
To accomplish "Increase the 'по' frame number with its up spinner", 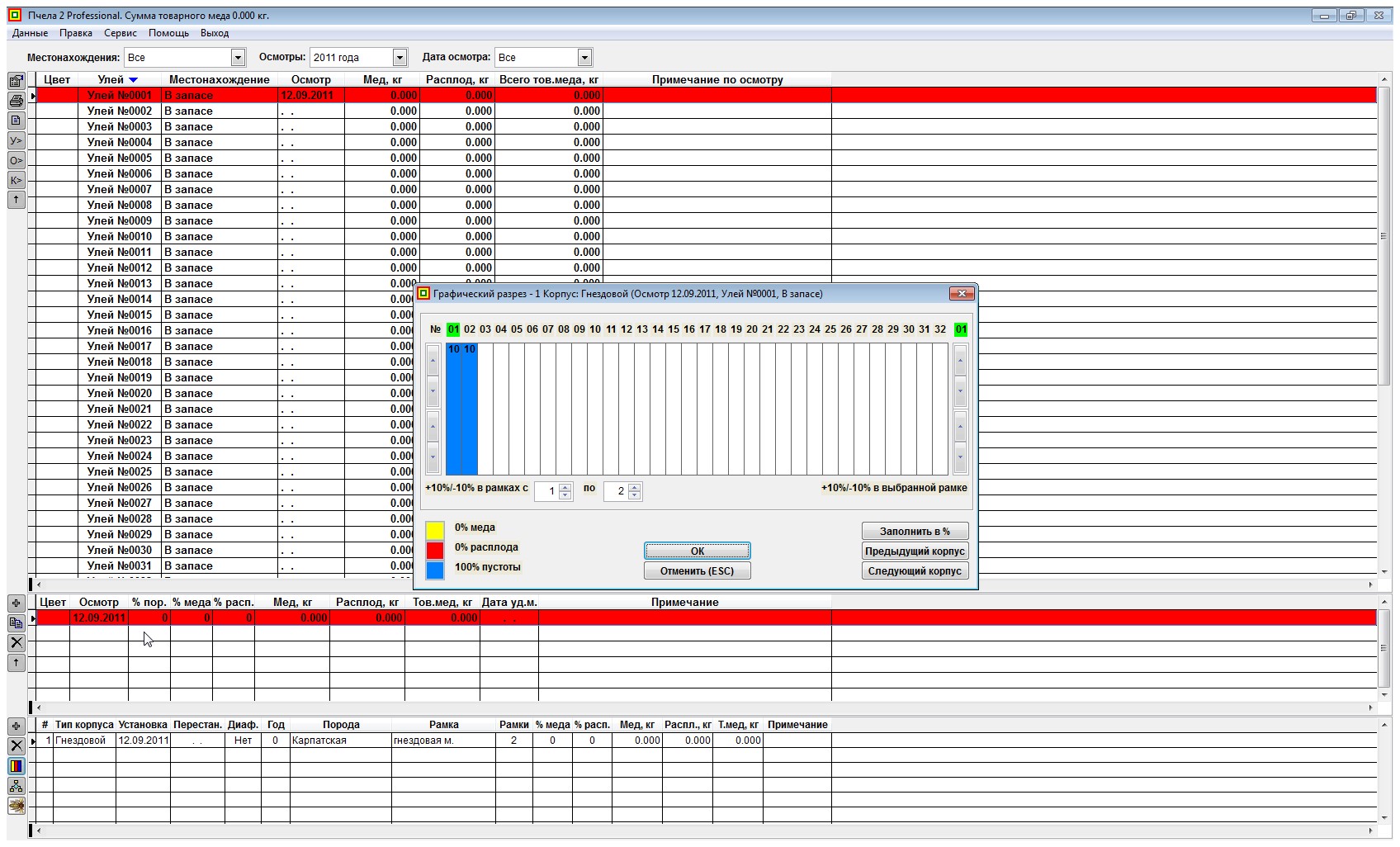I will coord(635,487).
